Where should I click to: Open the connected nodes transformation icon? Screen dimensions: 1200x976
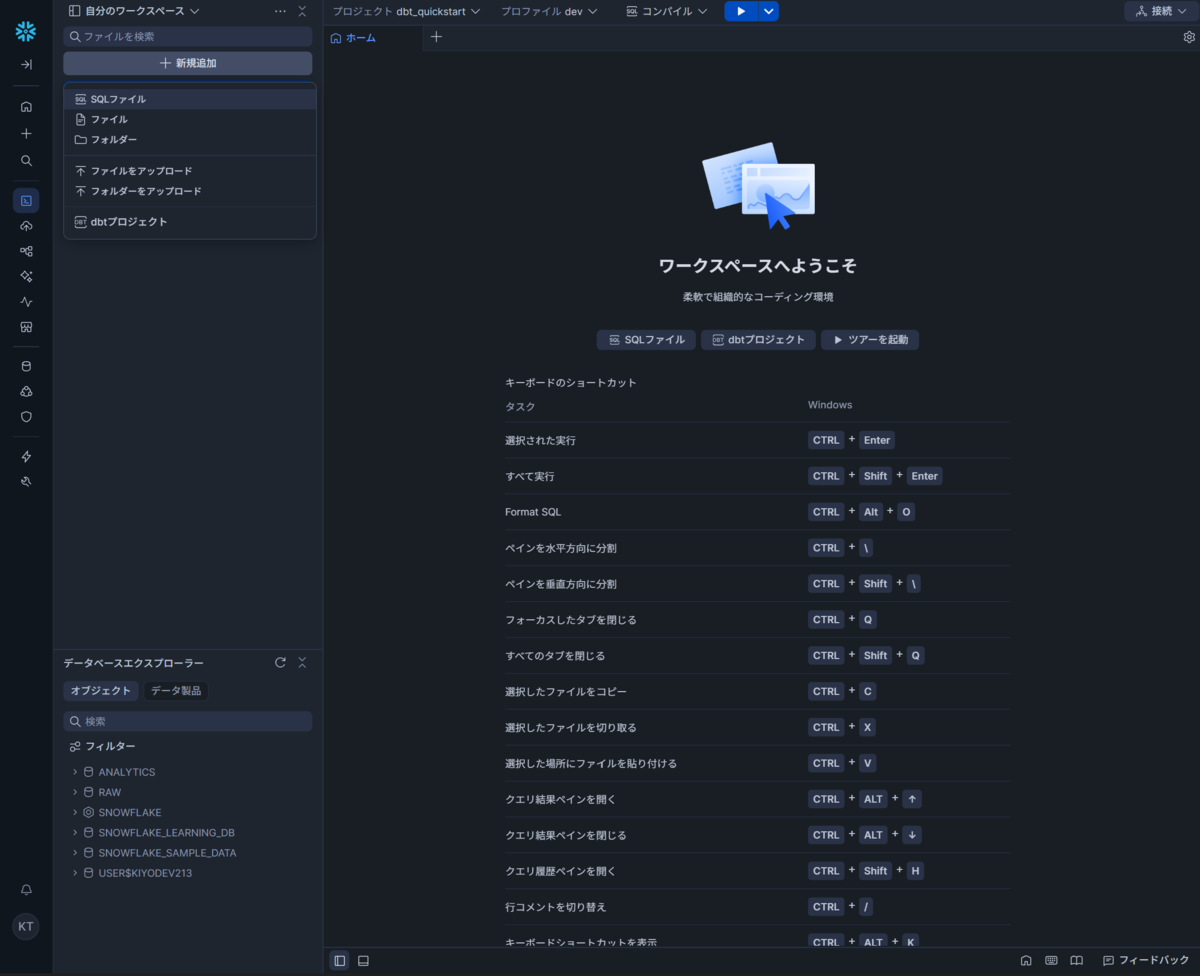tap(26, 251)
